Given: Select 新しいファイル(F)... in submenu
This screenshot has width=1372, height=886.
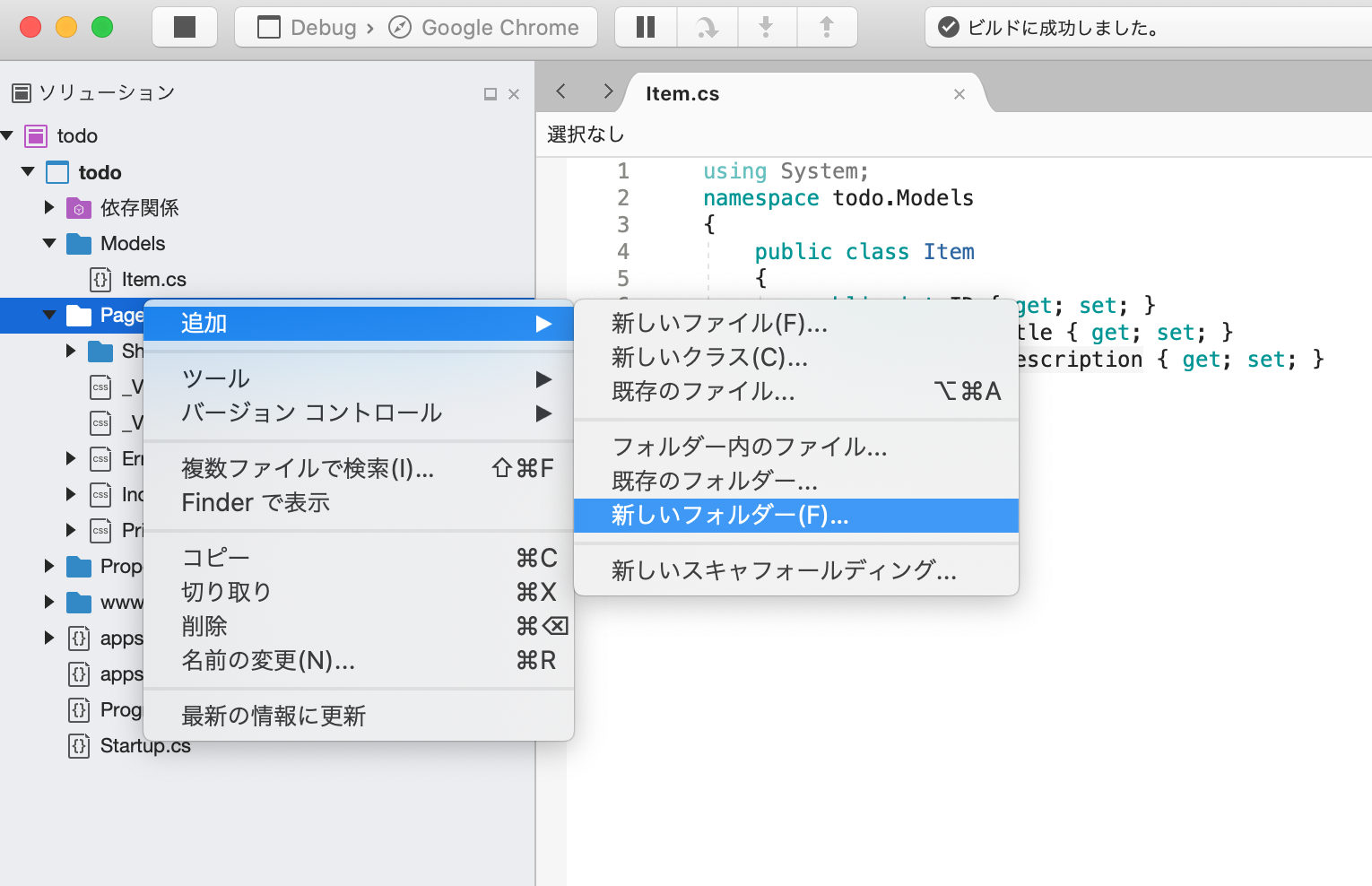Looking at the screenshot, I should pos(796,324).
